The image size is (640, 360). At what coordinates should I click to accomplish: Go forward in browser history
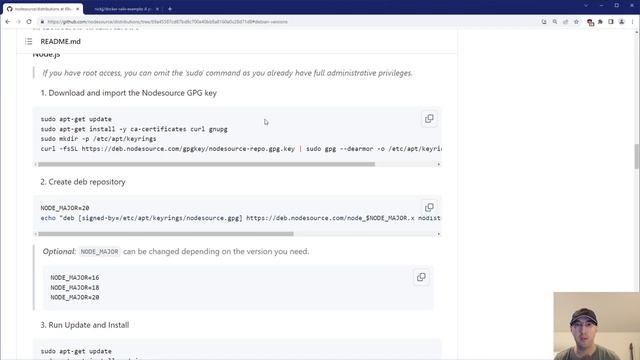click(18, 22)
